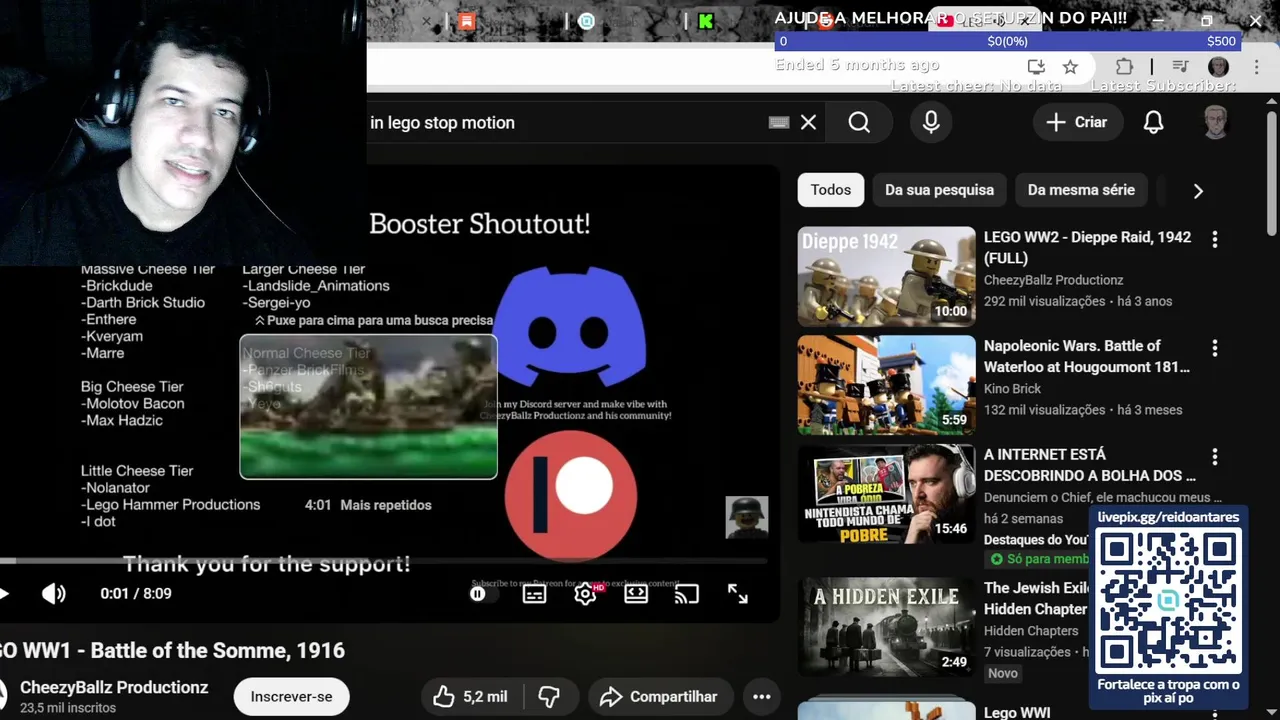Image resolution: width=1280 pixels, height=720 pixels.
Task: Toggle mute with the volume icon
Action: click(x=53, y=594)
